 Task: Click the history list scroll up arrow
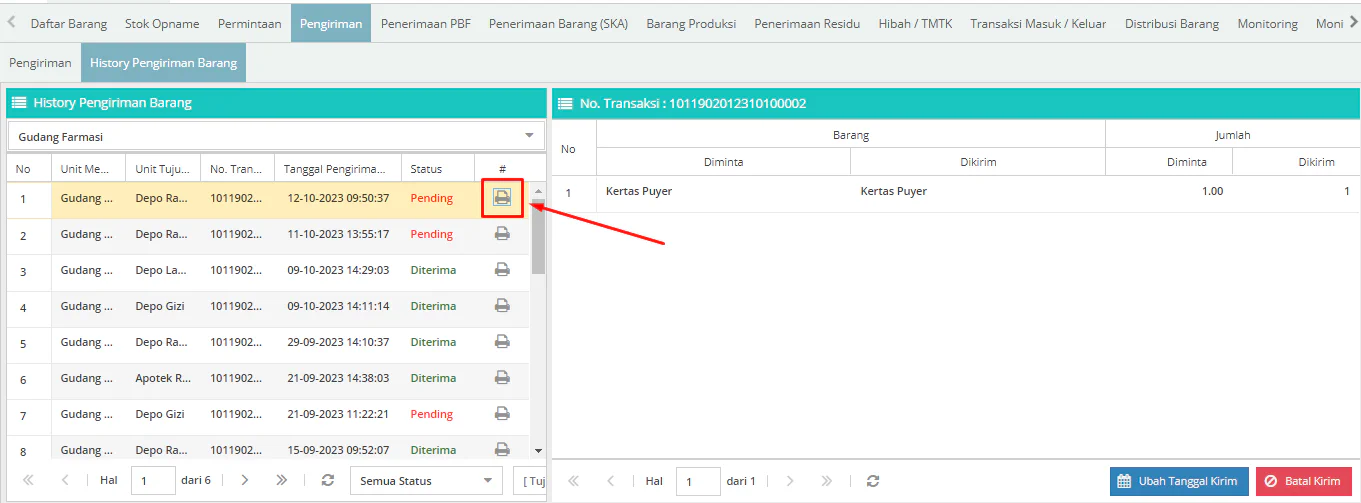(539, 190)
